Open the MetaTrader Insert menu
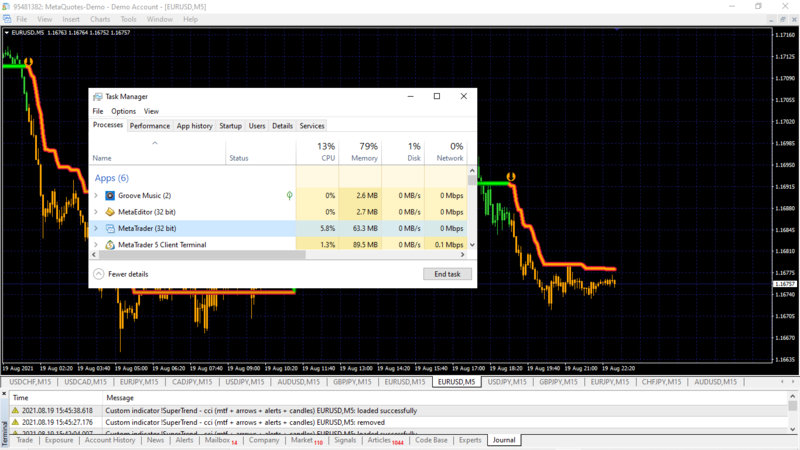This screenshot has width=800, height=450. click(71, 19)
